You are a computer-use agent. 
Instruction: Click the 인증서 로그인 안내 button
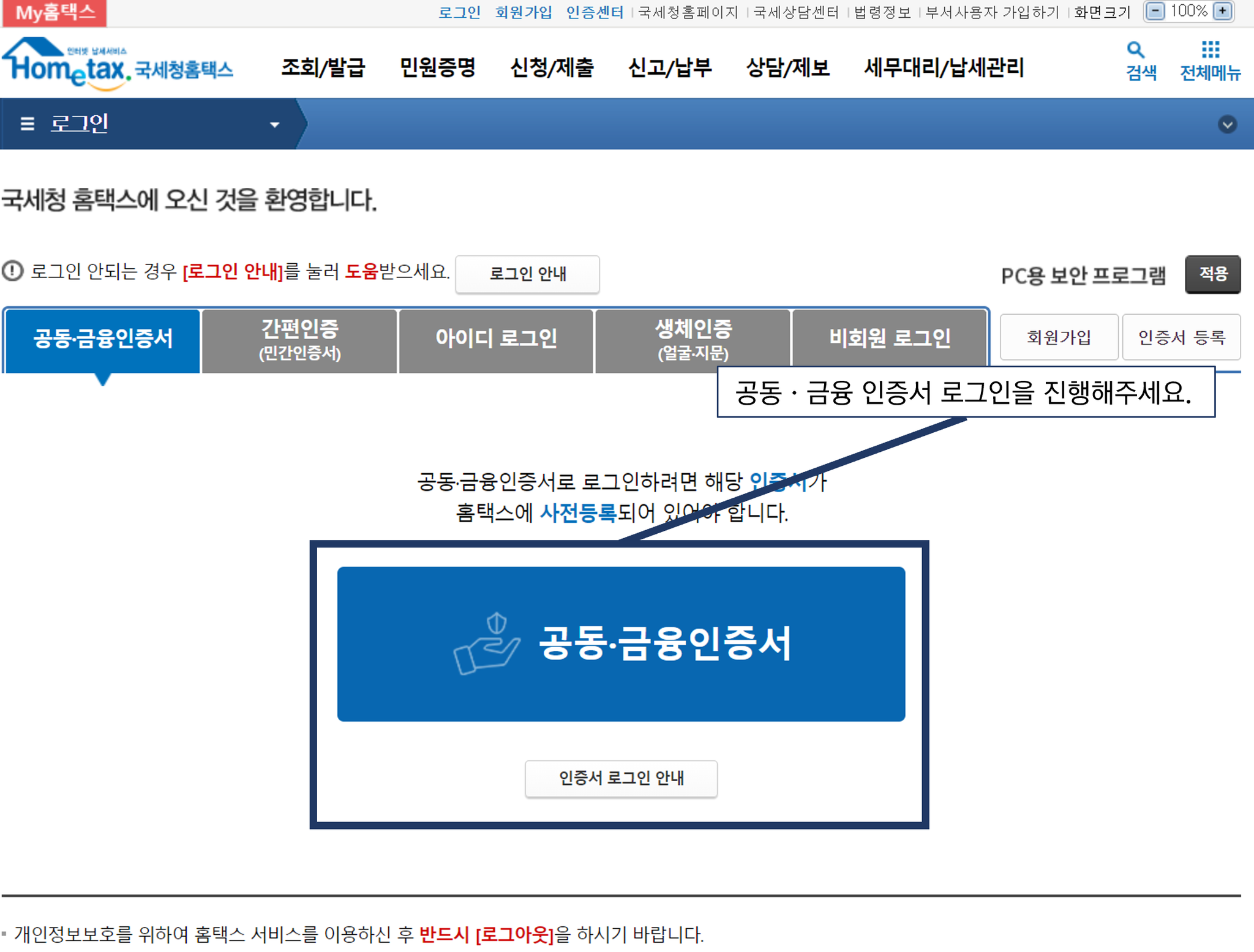(x=621, y=778)
